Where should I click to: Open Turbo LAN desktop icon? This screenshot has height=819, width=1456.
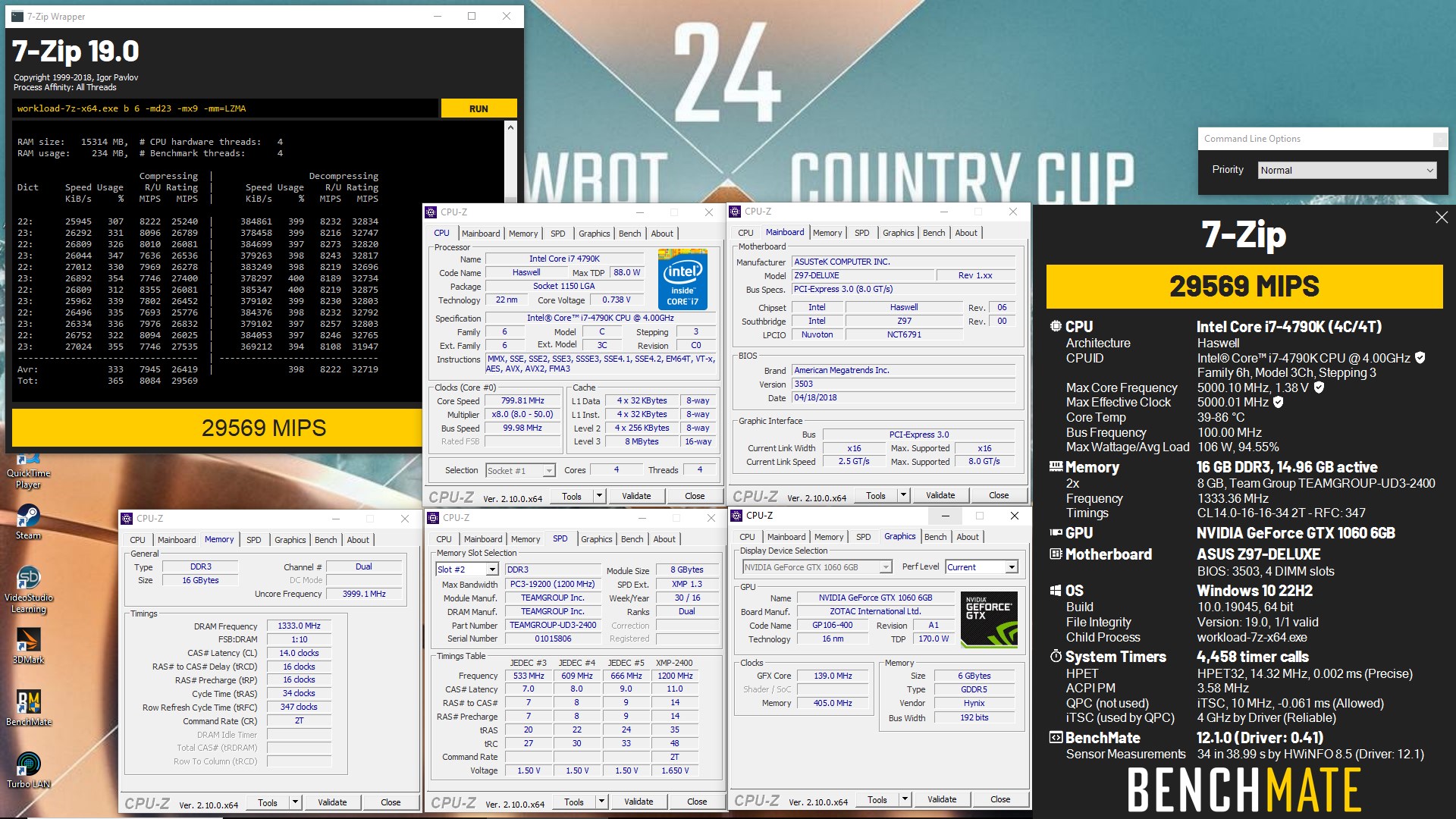pyautogui.click(x=28, y=770)
